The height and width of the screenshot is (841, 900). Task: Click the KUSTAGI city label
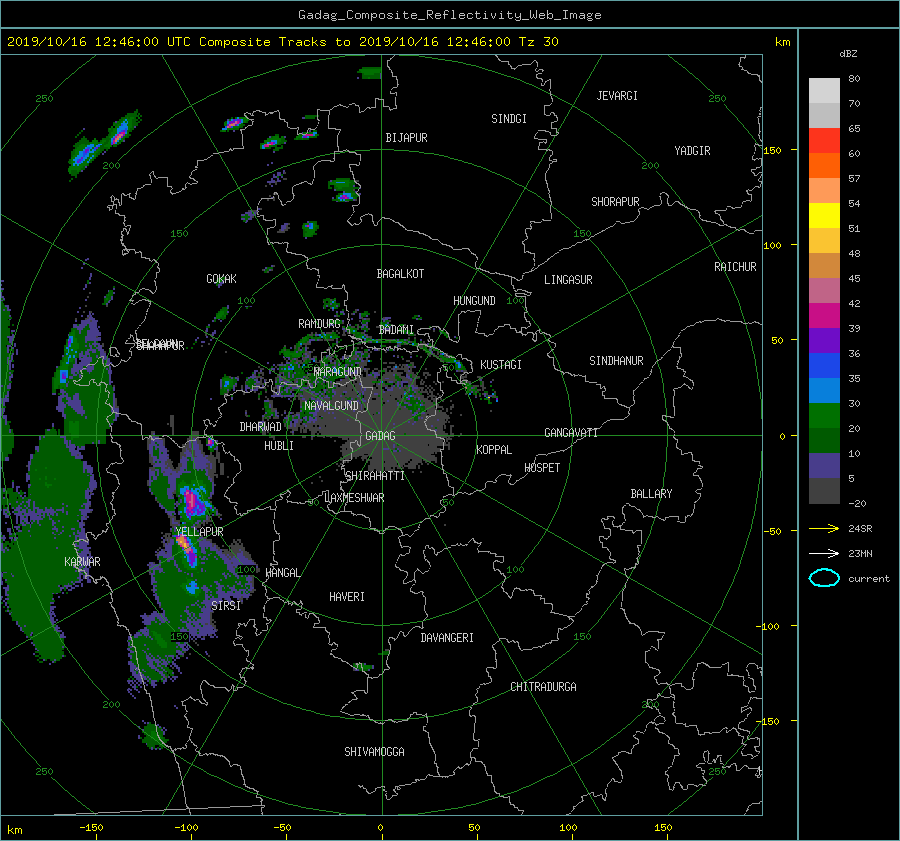501,365
